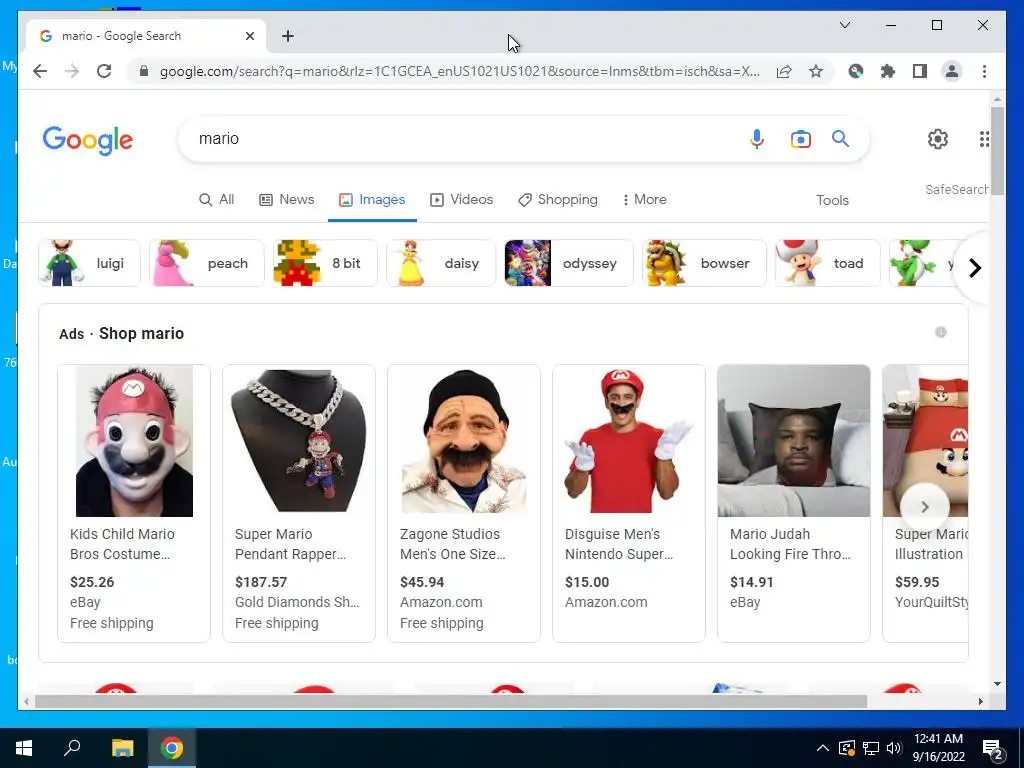
Task: Click the Gold Diamonds Sh... seller name
Action: click(297, 602)
